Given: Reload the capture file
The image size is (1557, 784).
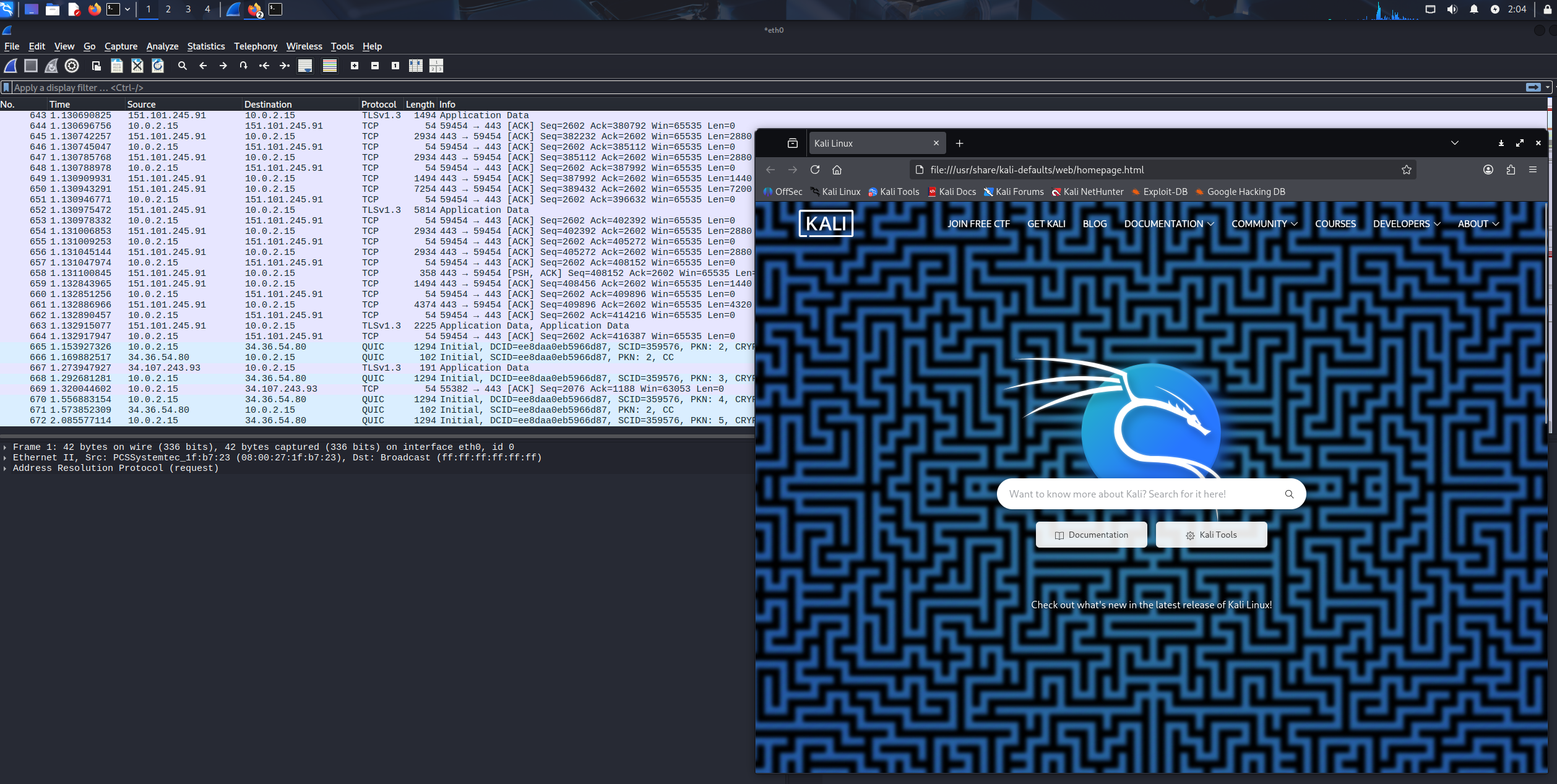Looking at the screenshot, I should click(158, 66).
